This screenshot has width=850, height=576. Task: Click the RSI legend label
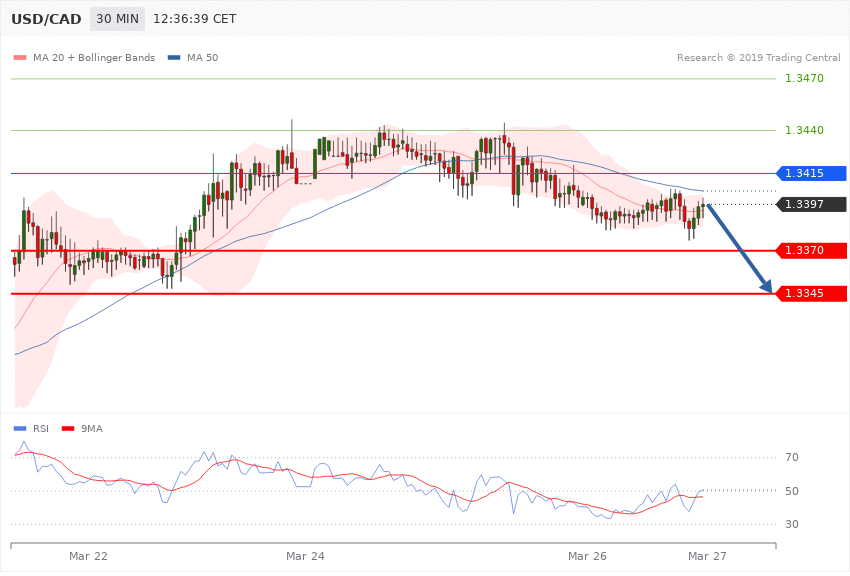(x=41, y=429)
